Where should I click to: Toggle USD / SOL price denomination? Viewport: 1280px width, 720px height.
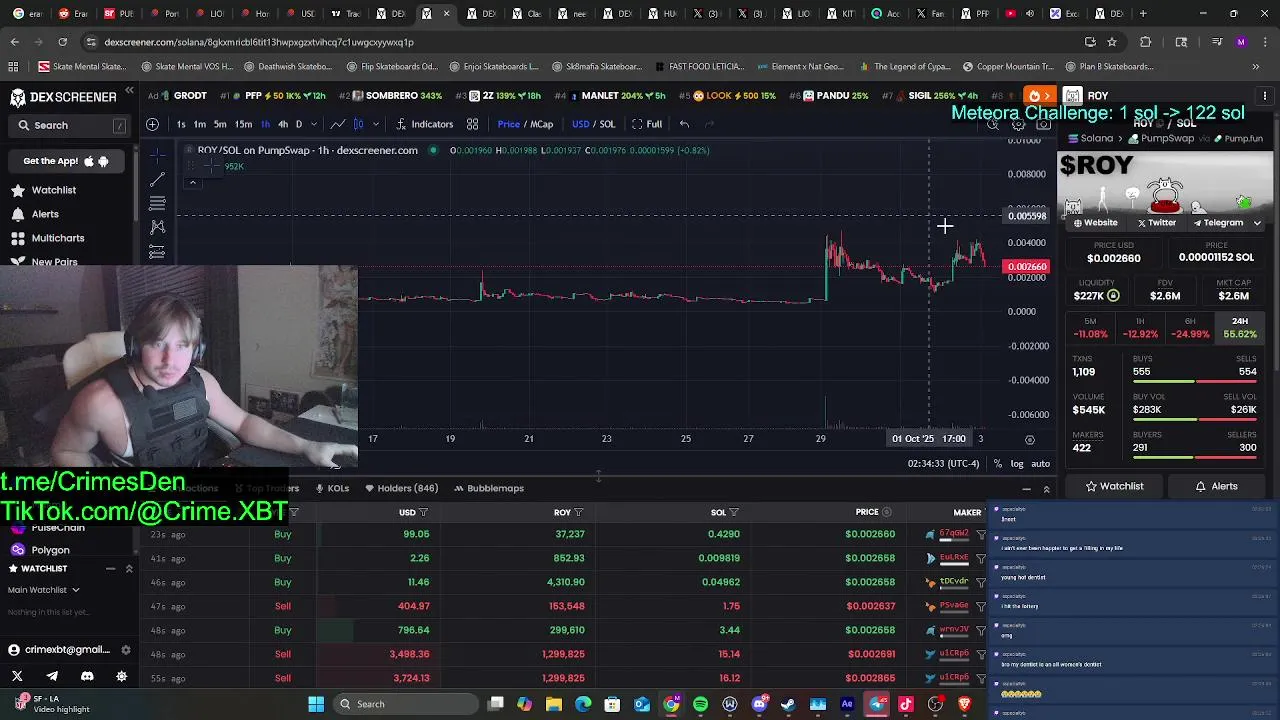pyautogui.click(x=593, y=124)
